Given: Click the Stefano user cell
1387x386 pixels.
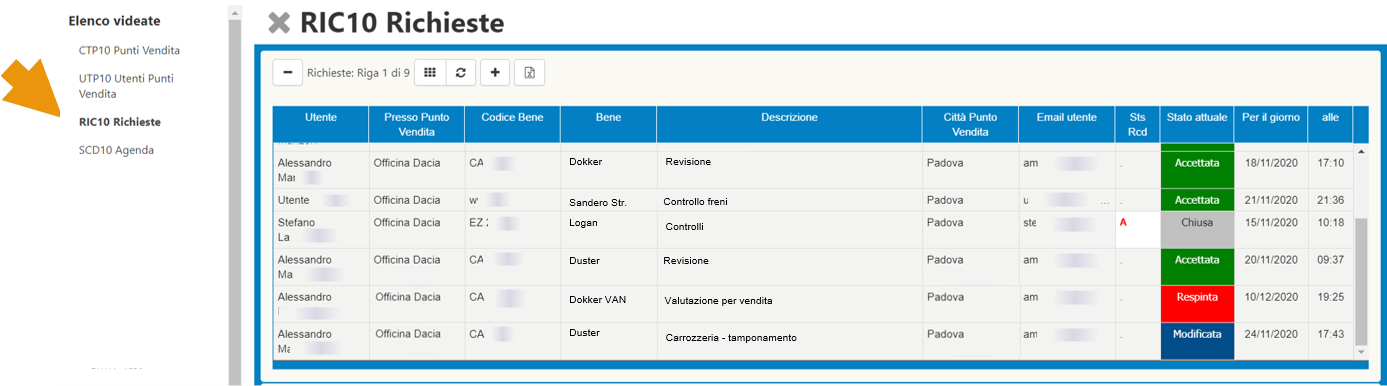Looking at the screenshot, I should click(x=321, y=229).
